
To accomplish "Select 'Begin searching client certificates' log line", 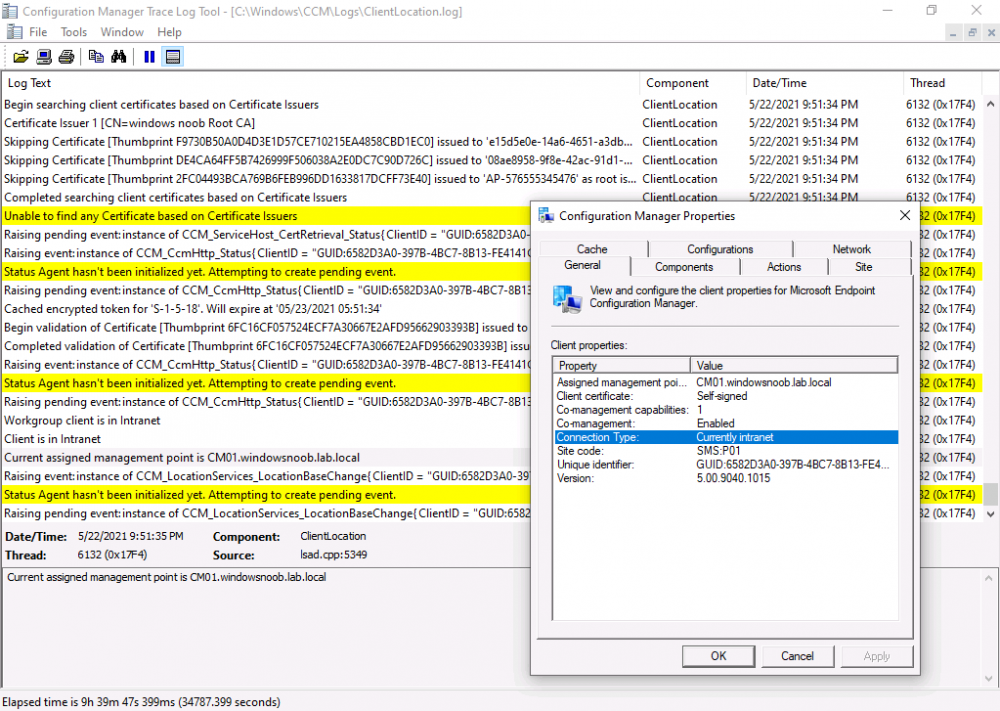I will click(491, 105).
